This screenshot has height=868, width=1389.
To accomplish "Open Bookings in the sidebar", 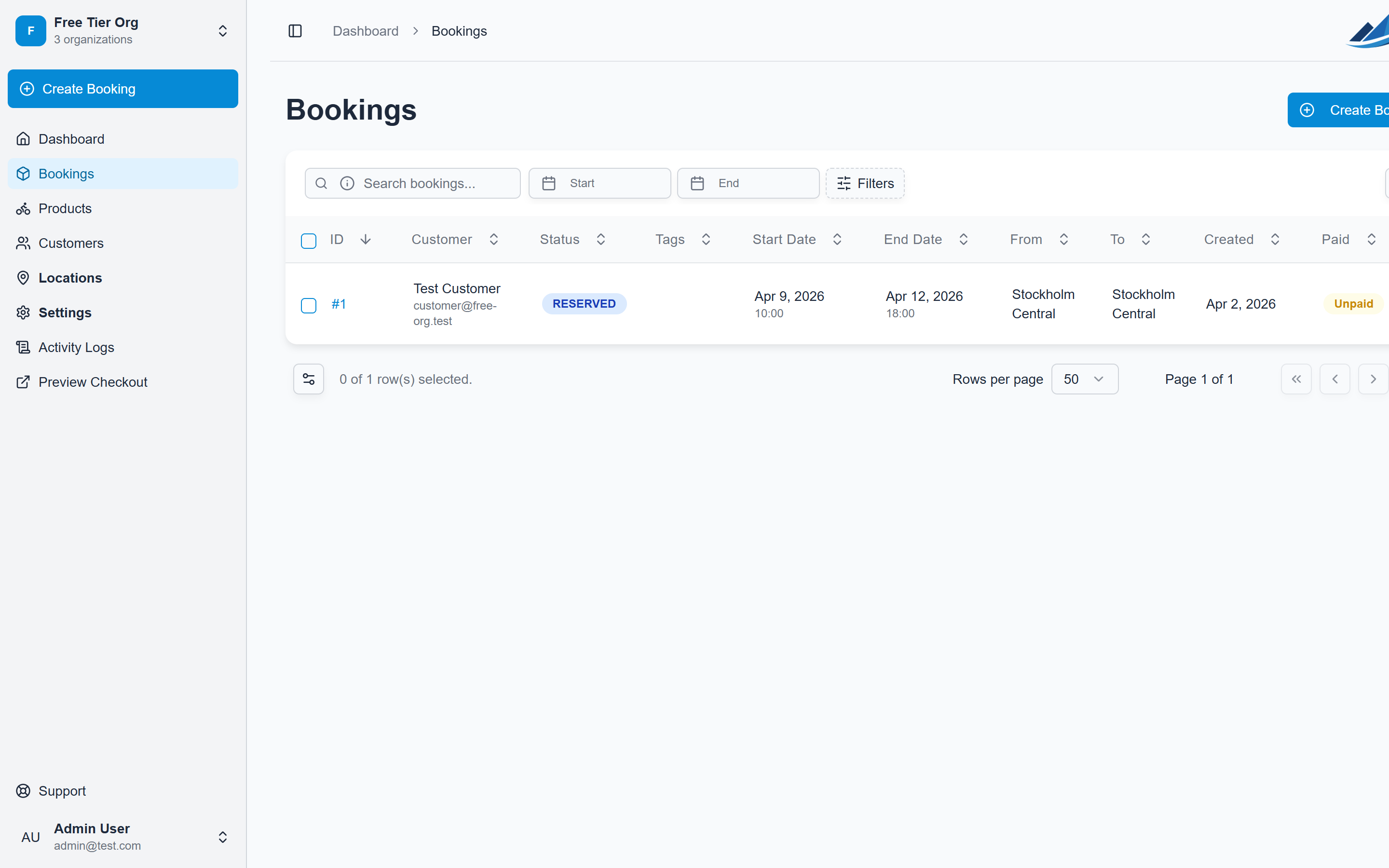I will pyautogui.click(x=123, y=174).
